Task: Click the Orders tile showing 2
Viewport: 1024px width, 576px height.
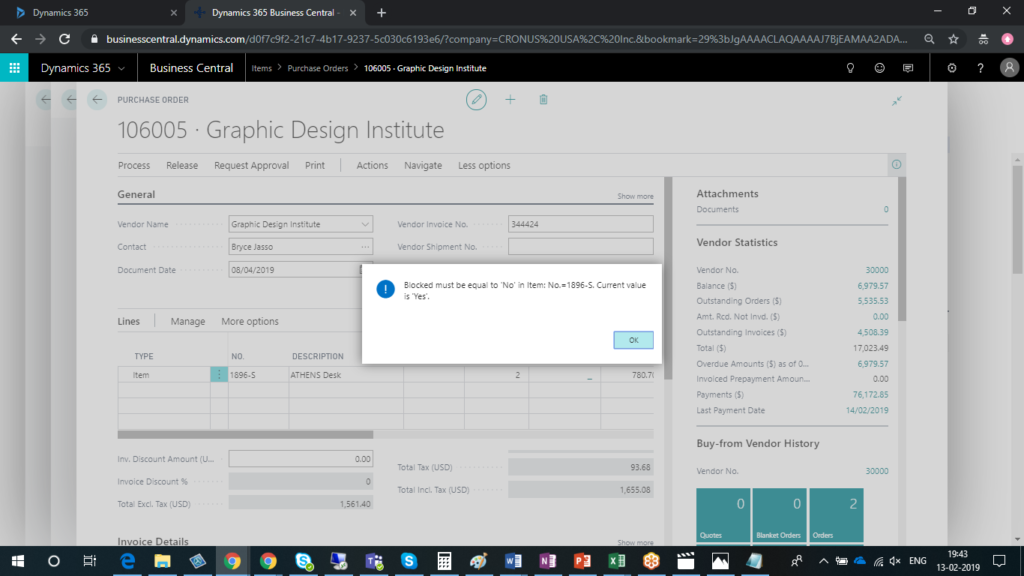Action: point(836,515)
